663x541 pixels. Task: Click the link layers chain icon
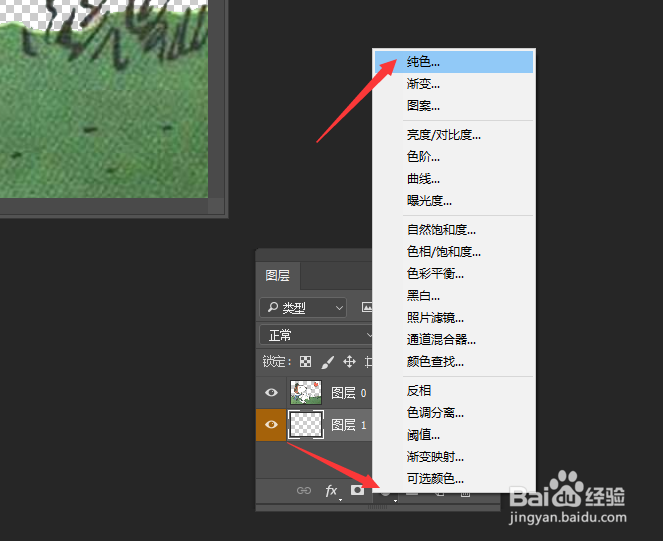point(304,491)
